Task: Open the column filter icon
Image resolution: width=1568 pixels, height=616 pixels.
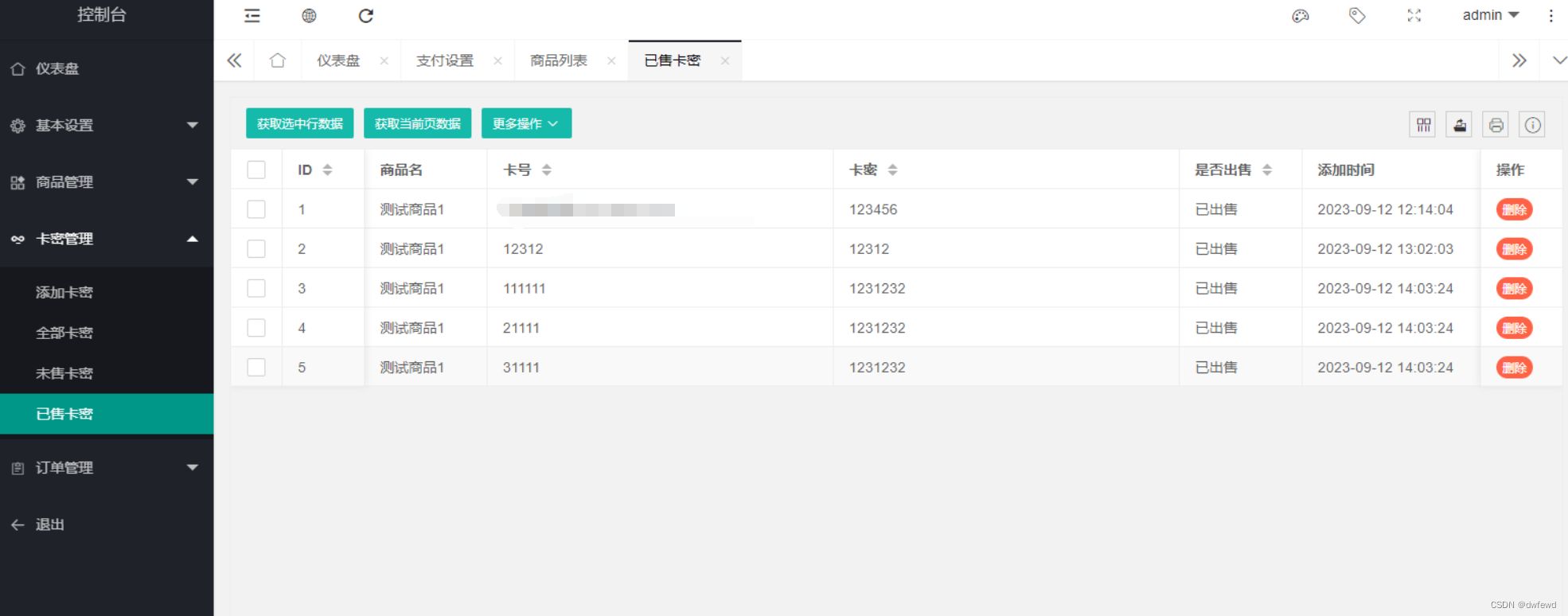Action: click(1422, 125)
